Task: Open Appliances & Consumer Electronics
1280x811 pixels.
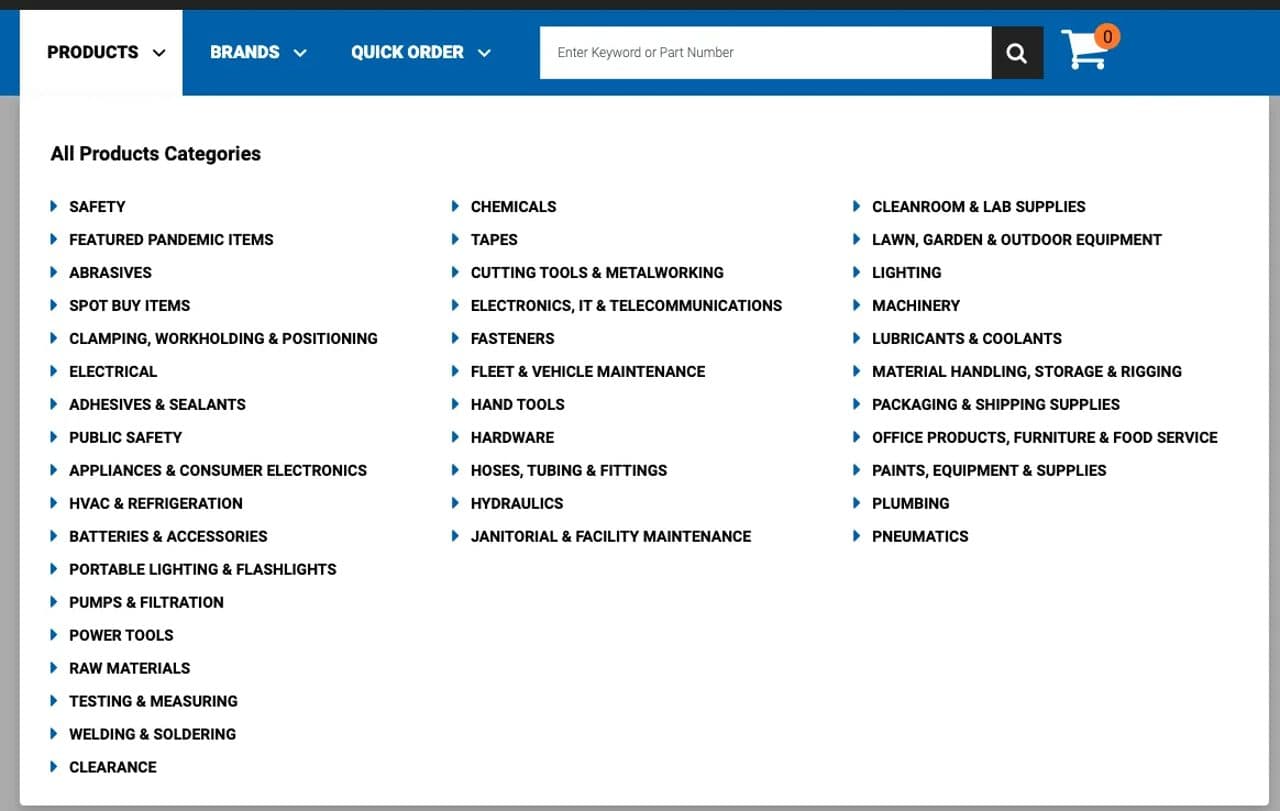Action: [218, 471]
